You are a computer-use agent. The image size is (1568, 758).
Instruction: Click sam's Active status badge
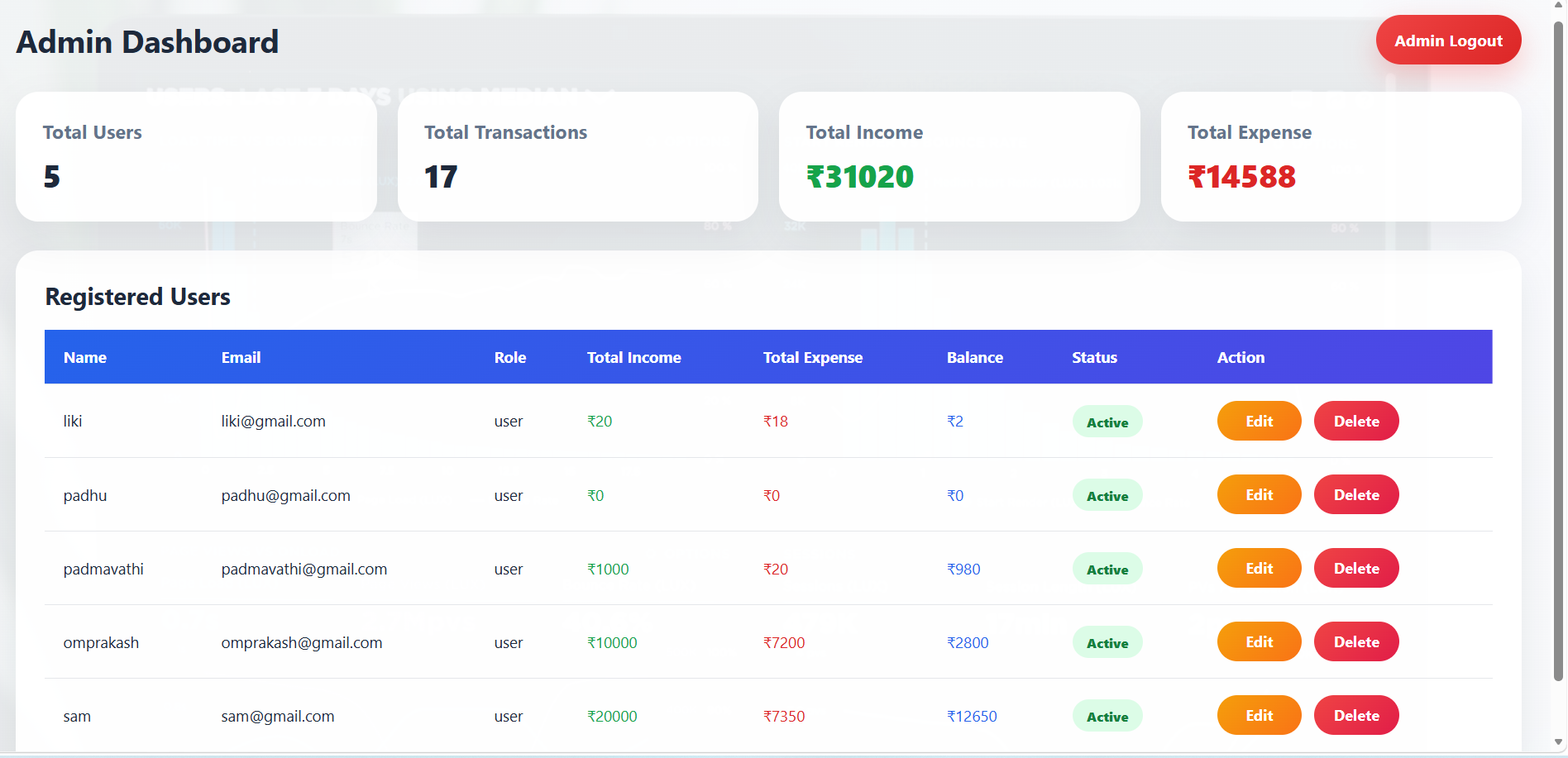[x=1107, y=716]
